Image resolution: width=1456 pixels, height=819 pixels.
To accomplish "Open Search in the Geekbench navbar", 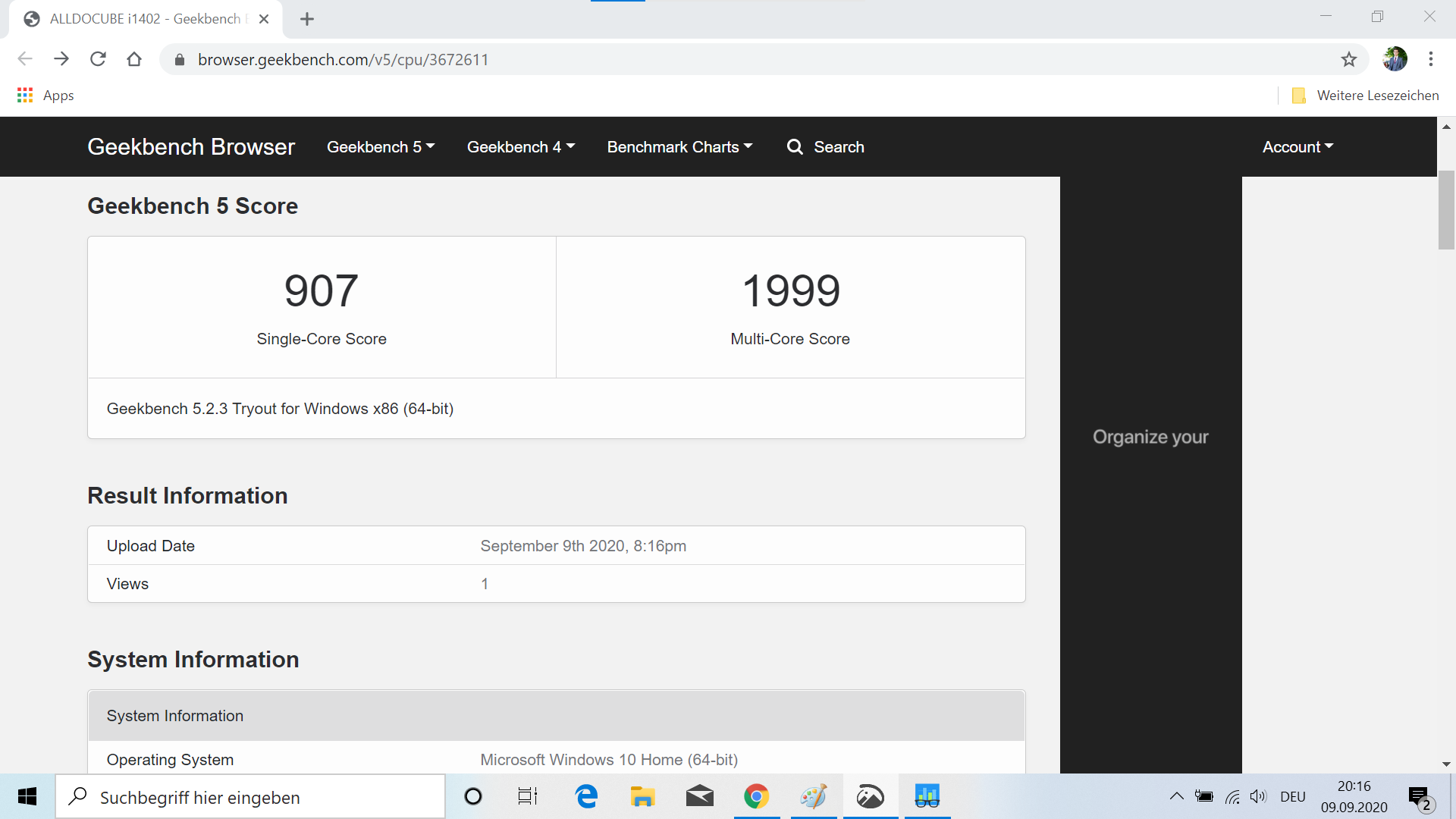I will point(826,147).
